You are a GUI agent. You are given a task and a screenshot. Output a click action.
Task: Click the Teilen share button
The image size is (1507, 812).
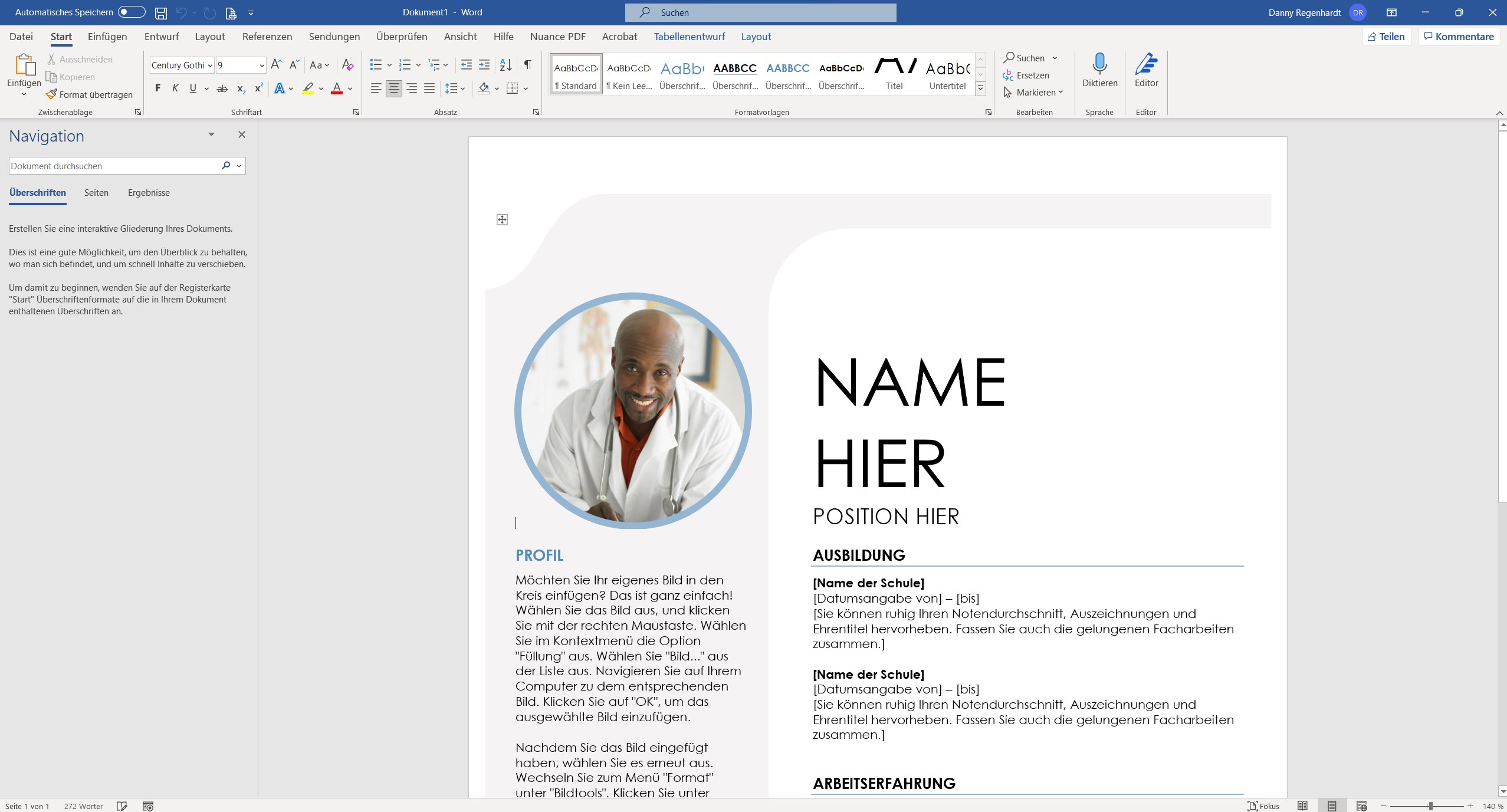point(1386,37)
